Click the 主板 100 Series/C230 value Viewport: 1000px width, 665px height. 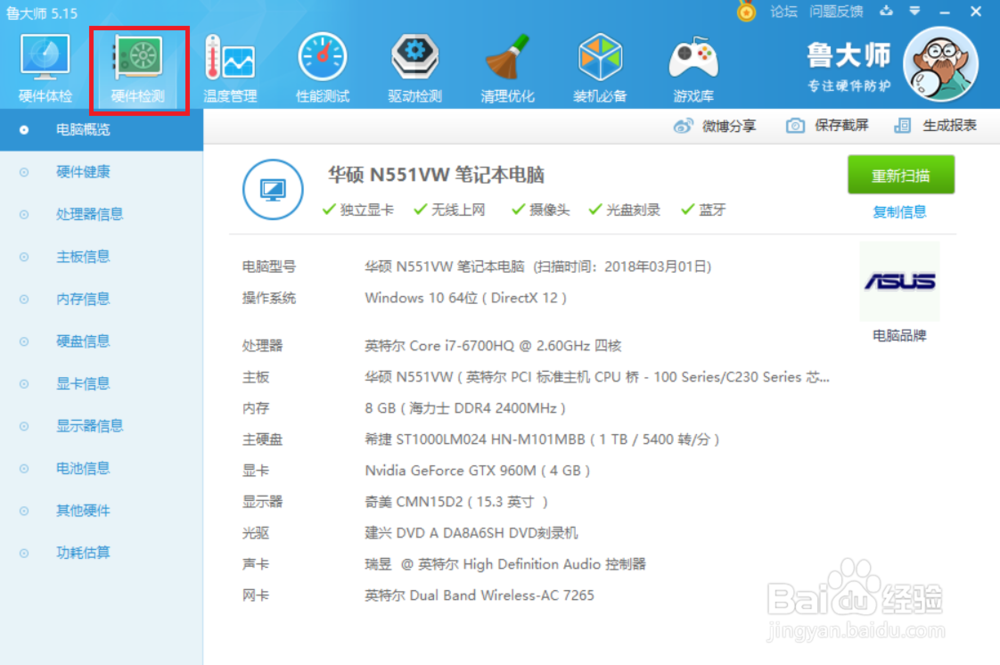597,377
